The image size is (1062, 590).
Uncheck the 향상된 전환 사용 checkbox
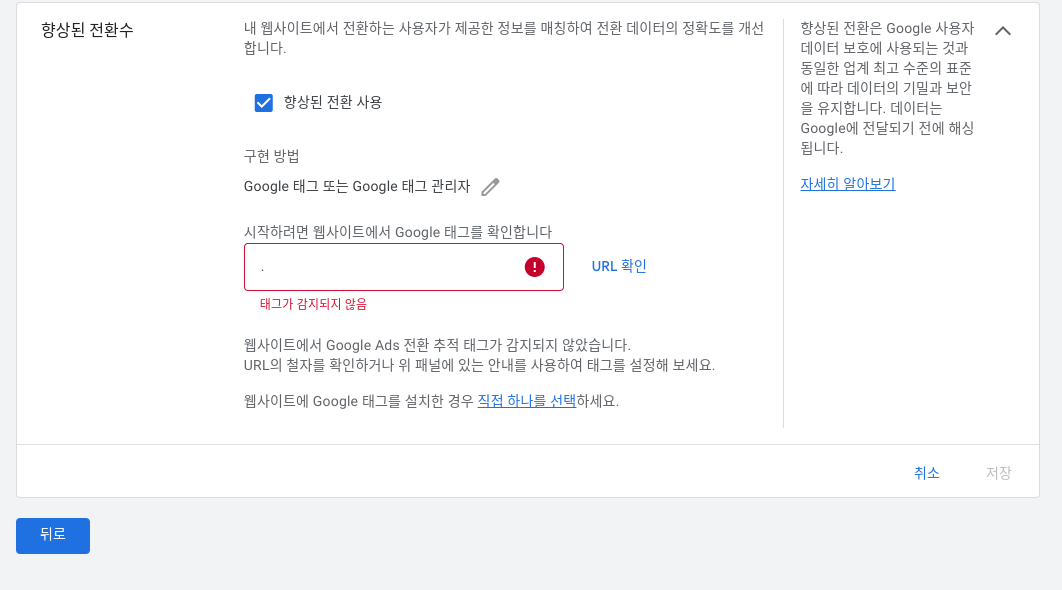[x=263, y=102]
